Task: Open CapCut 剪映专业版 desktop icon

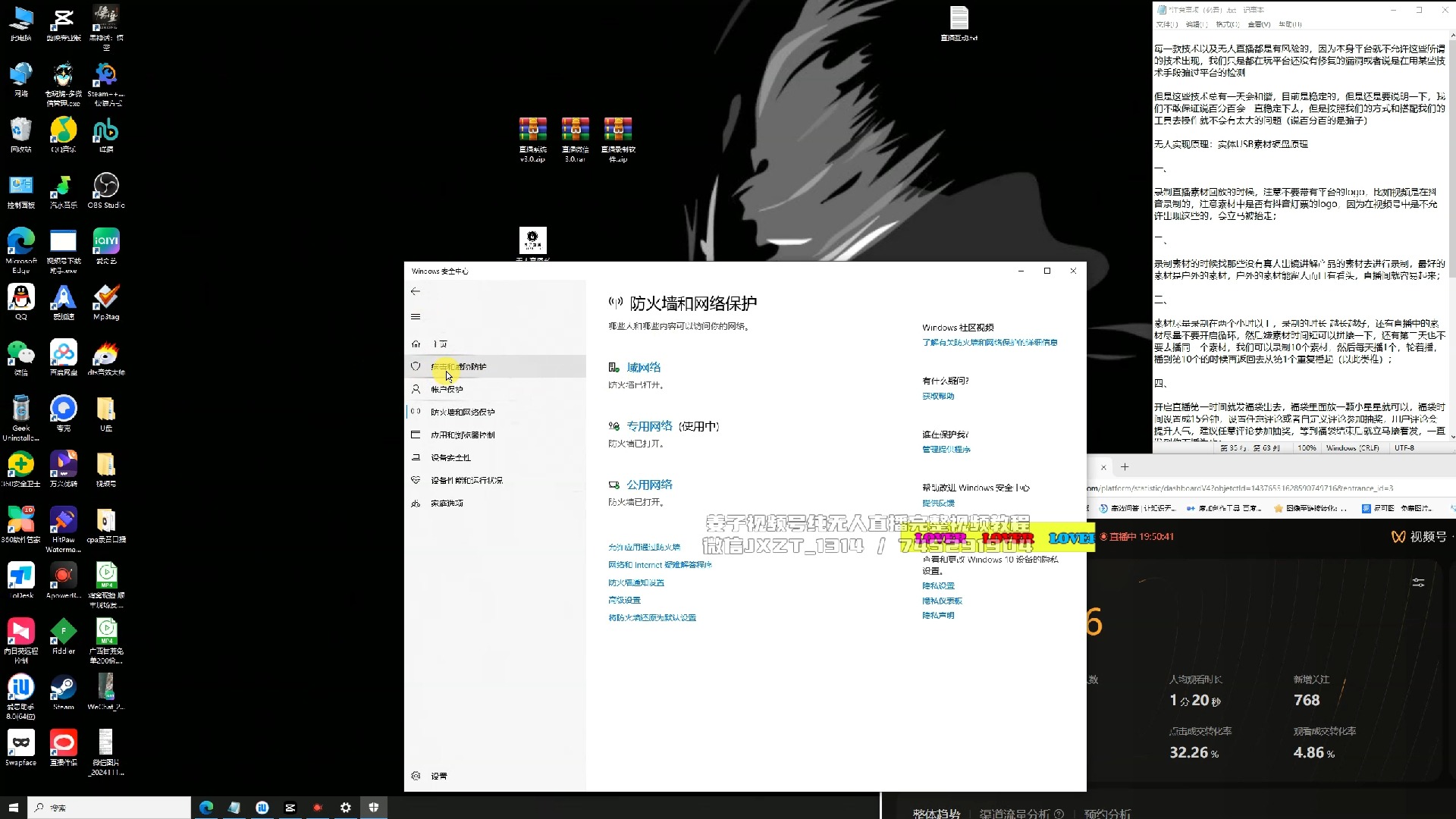Action: 64,24
